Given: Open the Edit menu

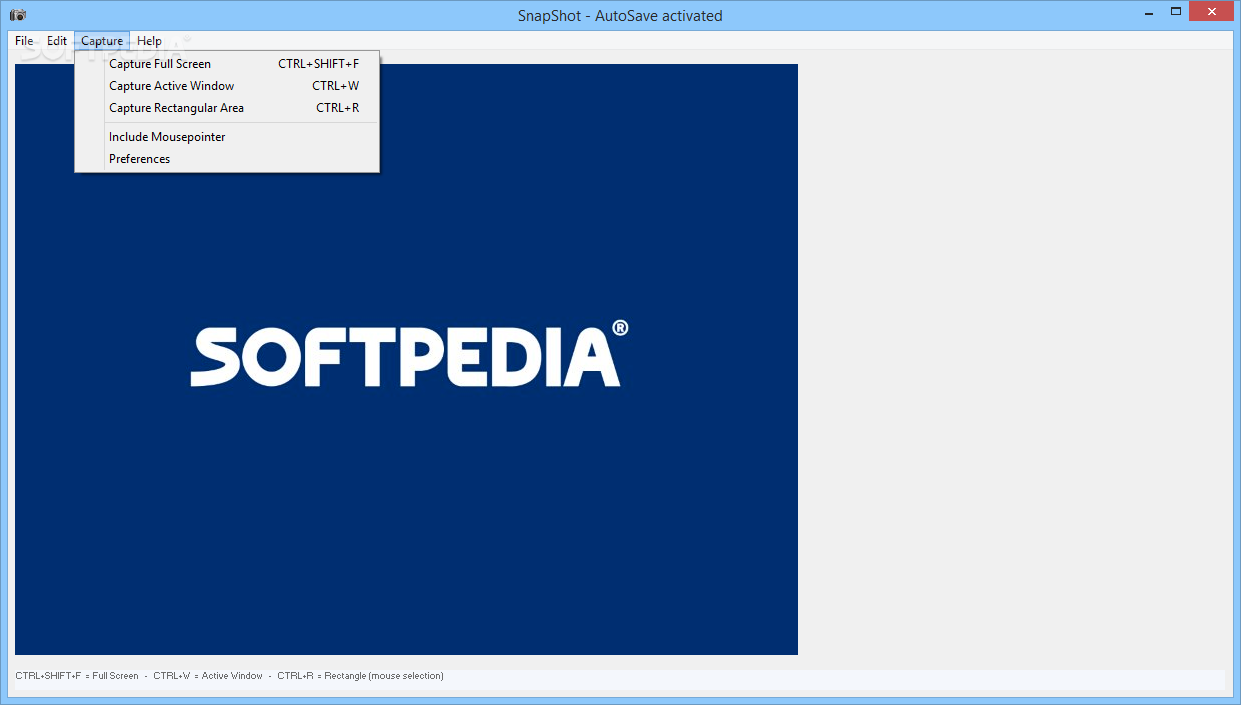Looking at the screenshot, I should pos(57,41).
